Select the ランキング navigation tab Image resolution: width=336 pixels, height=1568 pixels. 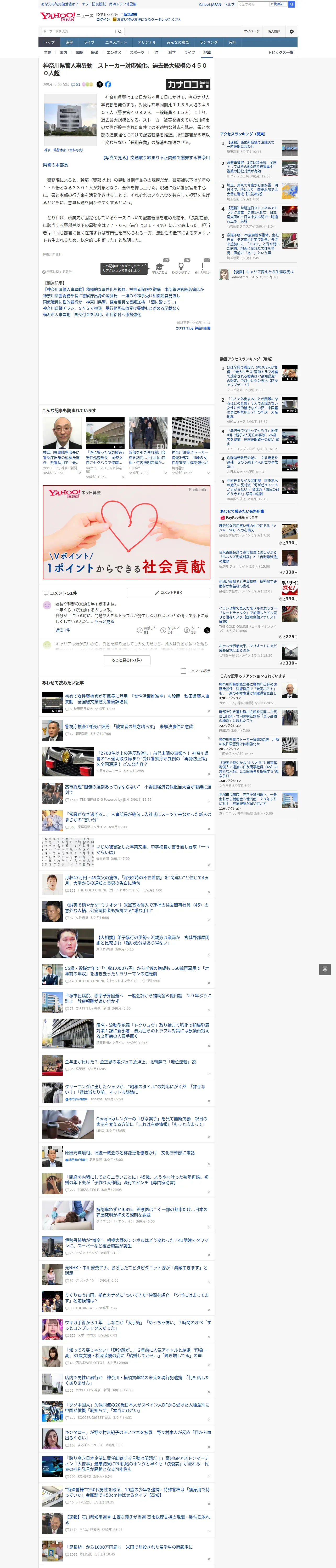point(209,43)
